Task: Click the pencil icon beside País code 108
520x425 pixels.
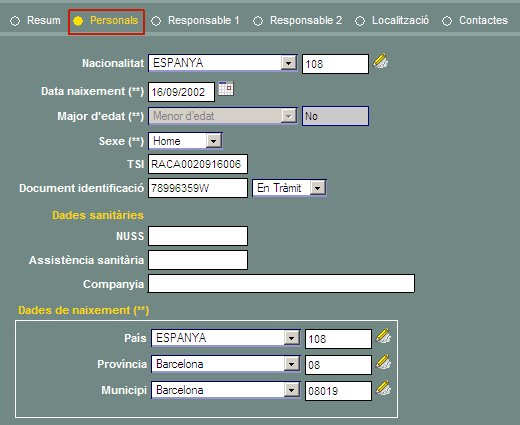Action: tap(383, 336)
